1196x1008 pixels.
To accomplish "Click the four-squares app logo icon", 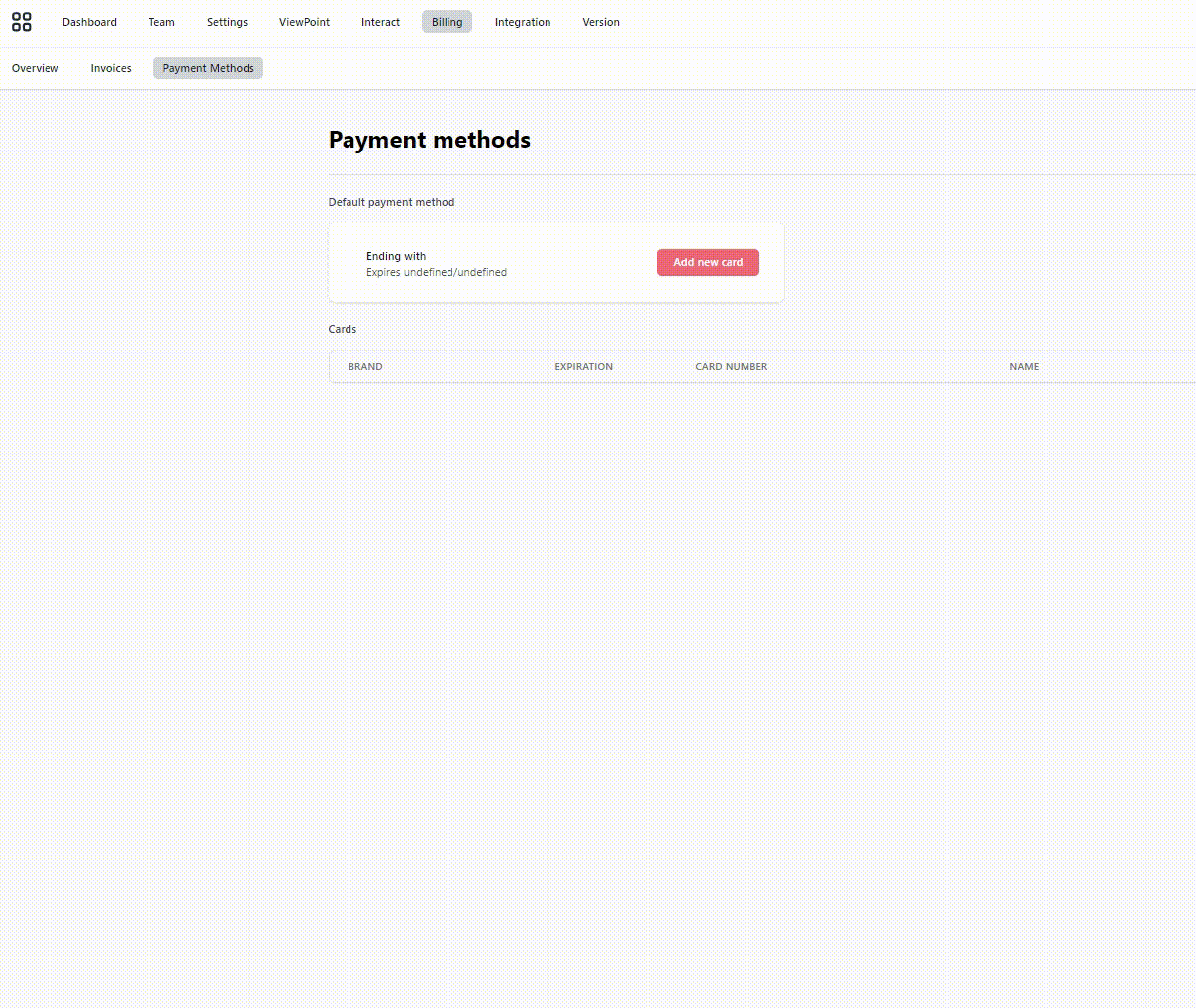I will pyautogui.click(x=22, y=22).
